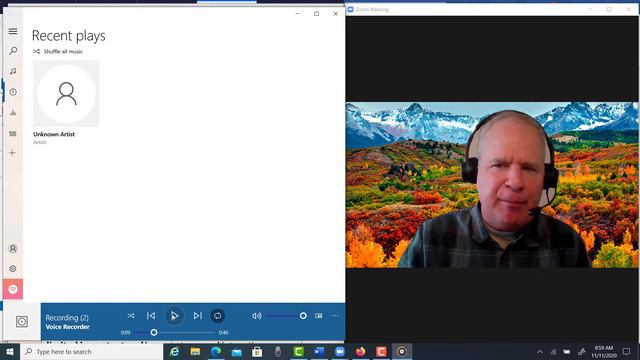
Task: Click the Zoom Meeting video feed
Action: pos(492,185)
